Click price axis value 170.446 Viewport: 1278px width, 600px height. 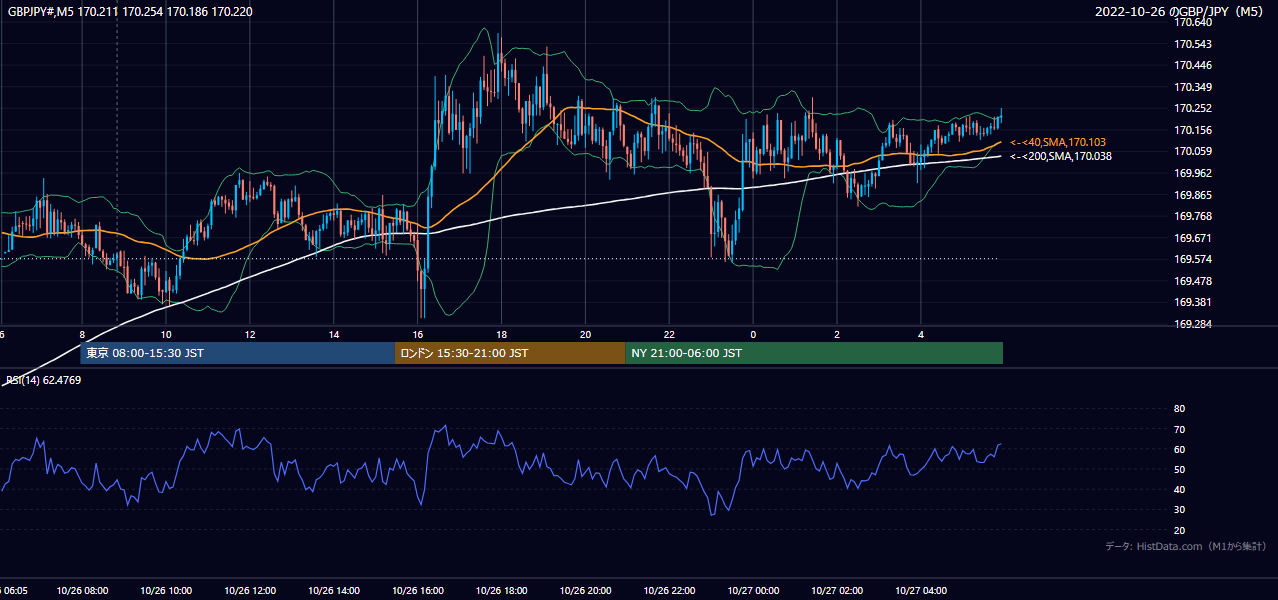[1194, 65]
